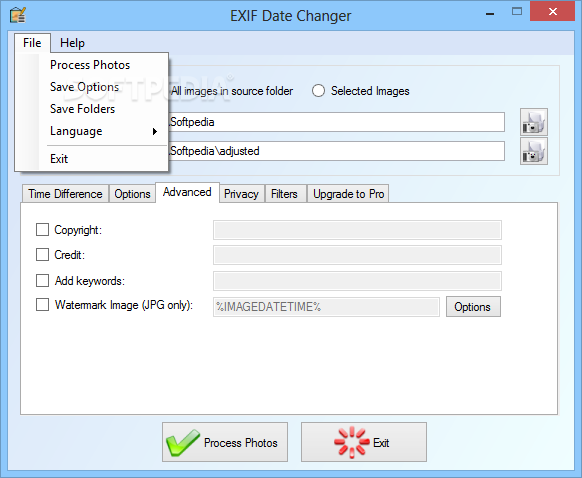The width and height of the screenshot is (582, 478).
Task: Open watermark Options button
Action: [x=473, y=307]
